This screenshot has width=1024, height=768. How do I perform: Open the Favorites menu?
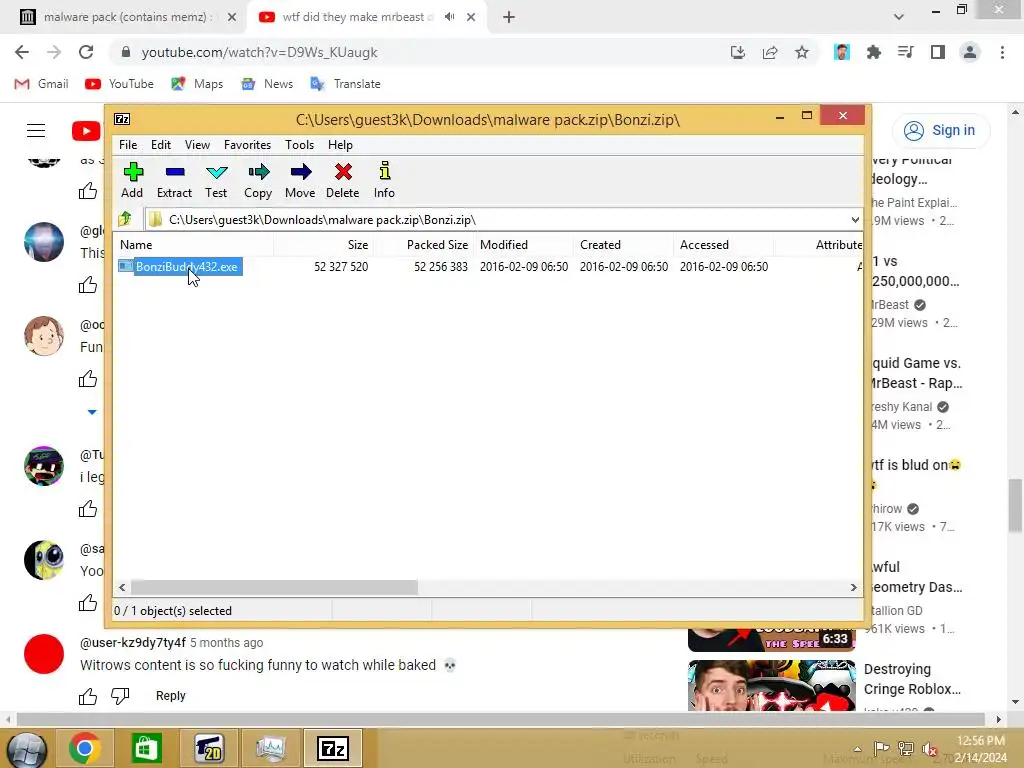pos(248,145)
